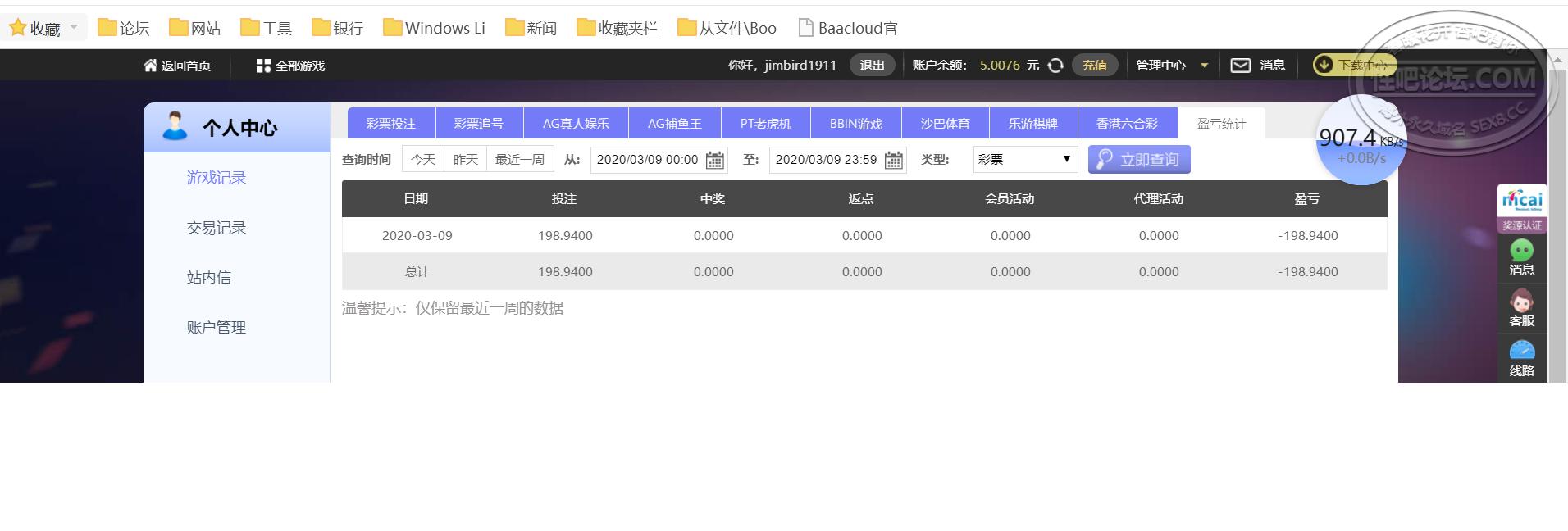Viewport: 1568px width, 531px height.
Task: Open the 从文件\Boo bookmark folder
Action: pyautogui.click(x=727, y=29)
